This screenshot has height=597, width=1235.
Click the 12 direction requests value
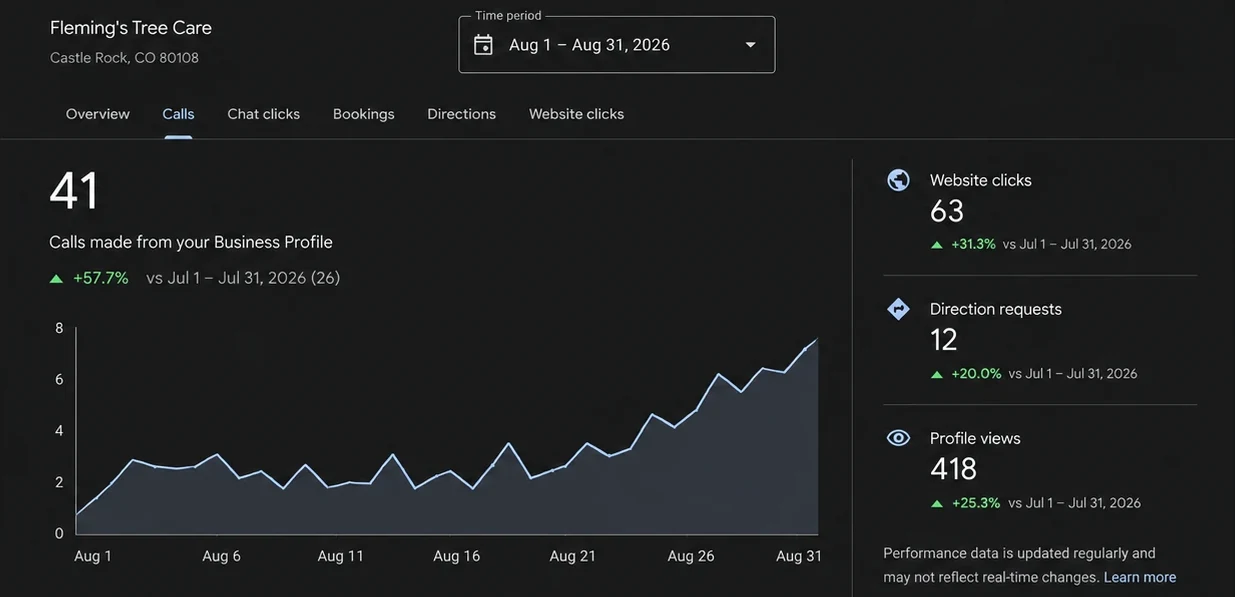pos(944,340)
